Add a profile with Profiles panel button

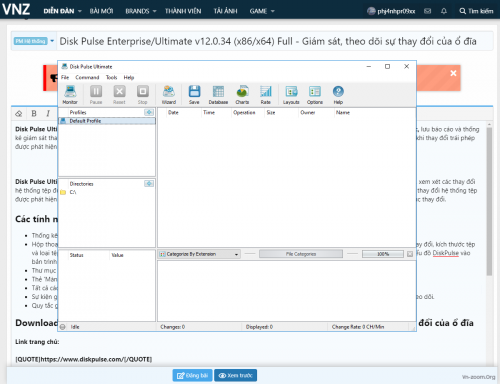[149, 112]
